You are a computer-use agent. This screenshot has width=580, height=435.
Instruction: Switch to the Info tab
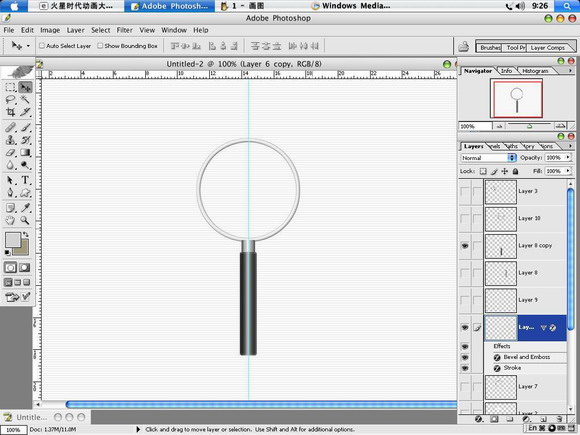pyautogui.click(x=506, y=71)
